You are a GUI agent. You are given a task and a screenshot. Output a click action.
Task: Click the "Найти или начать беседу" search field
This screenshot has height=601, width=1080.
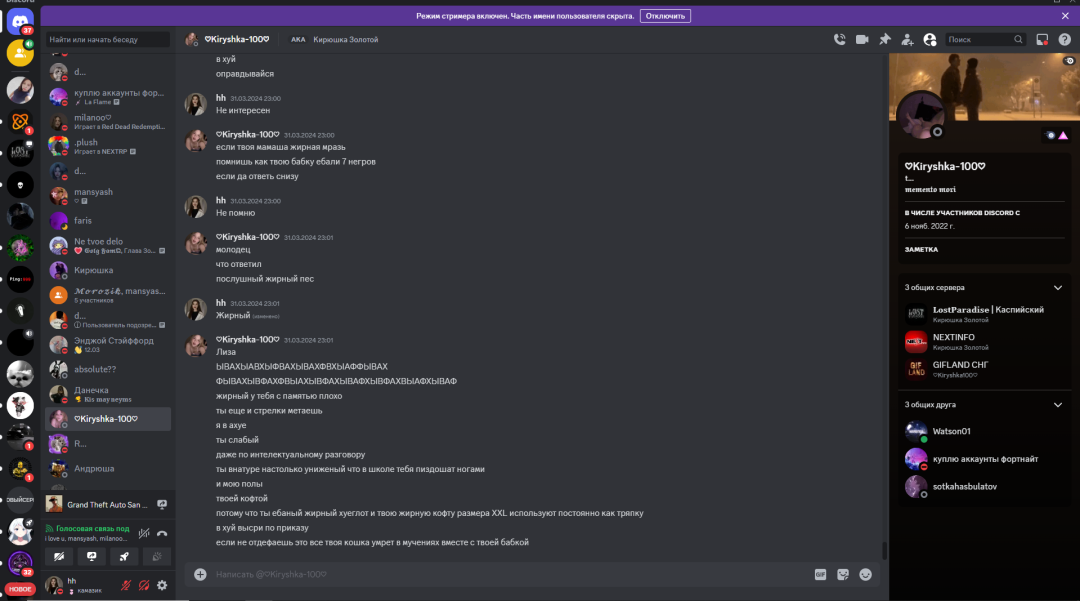[x=107, y=39]
